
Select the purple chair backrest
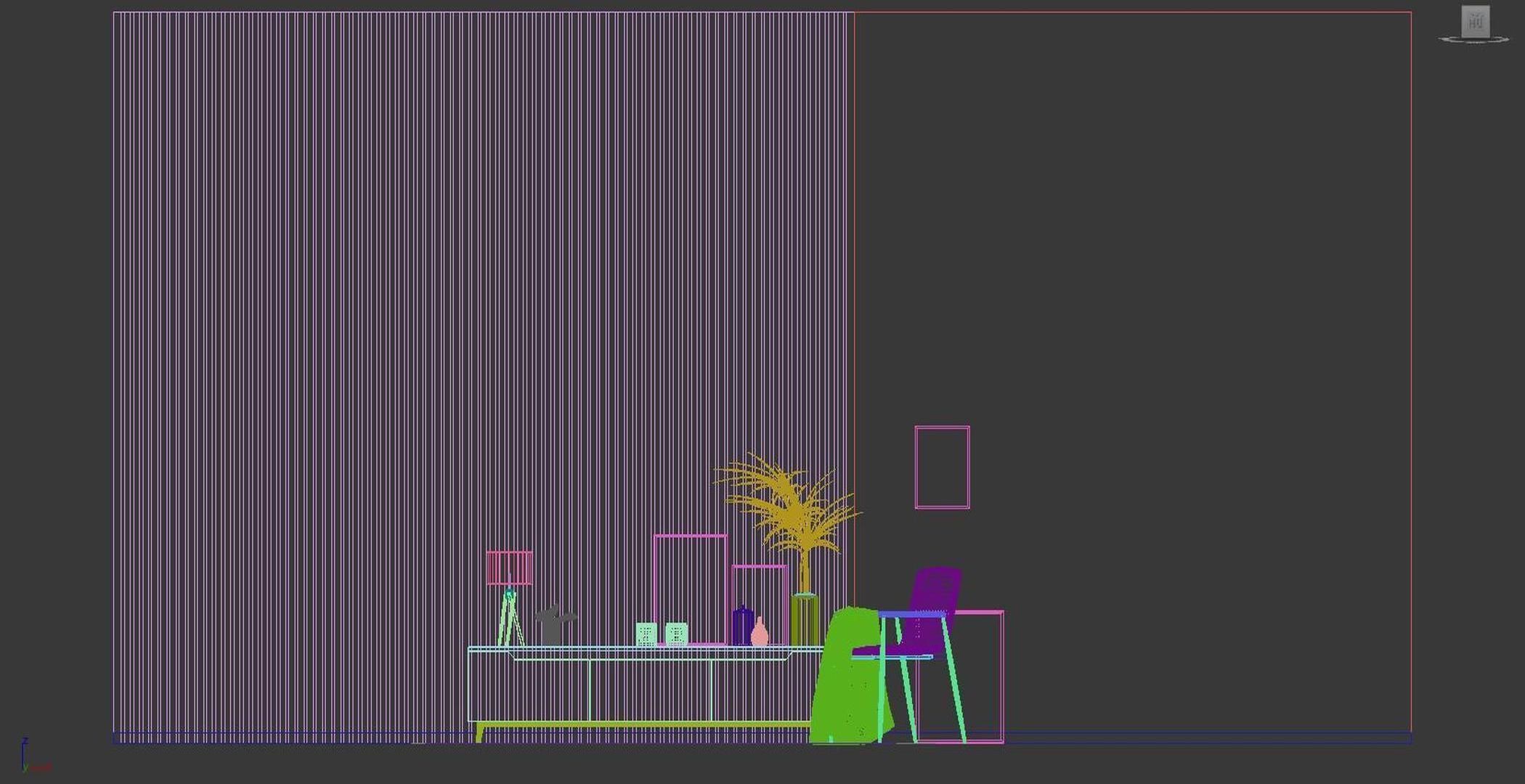coord(937,588)
